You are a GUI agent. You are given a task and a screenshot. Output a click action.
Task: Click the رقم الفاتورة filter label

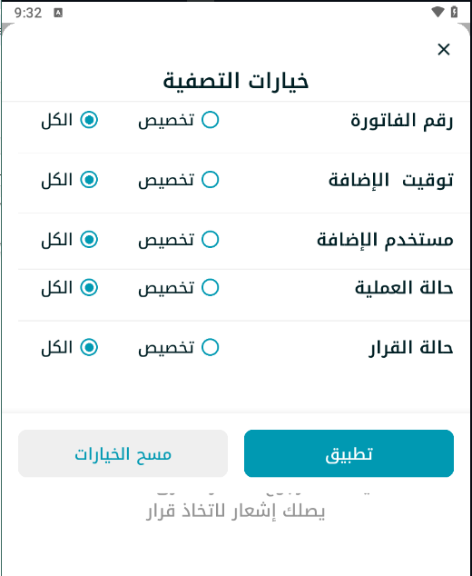pos(402,120)
